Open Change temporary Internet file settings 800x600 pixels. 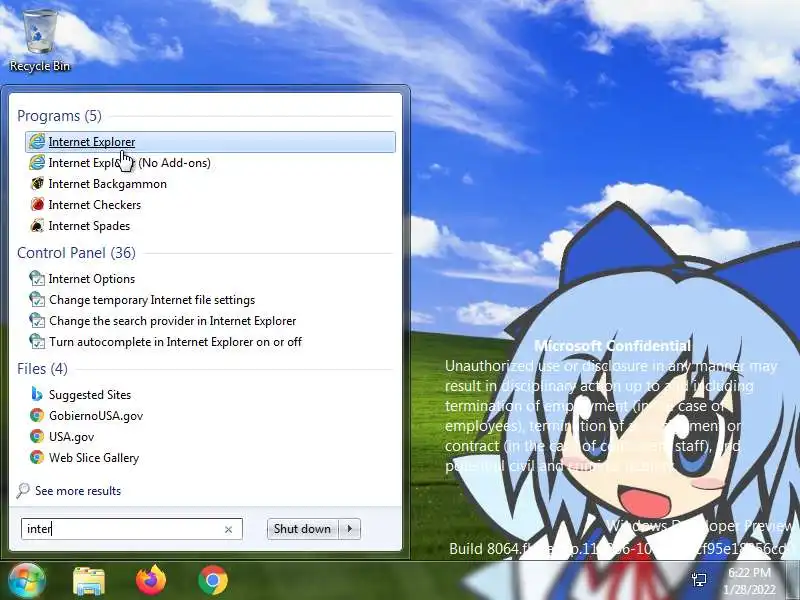click(x=152, y=299)
